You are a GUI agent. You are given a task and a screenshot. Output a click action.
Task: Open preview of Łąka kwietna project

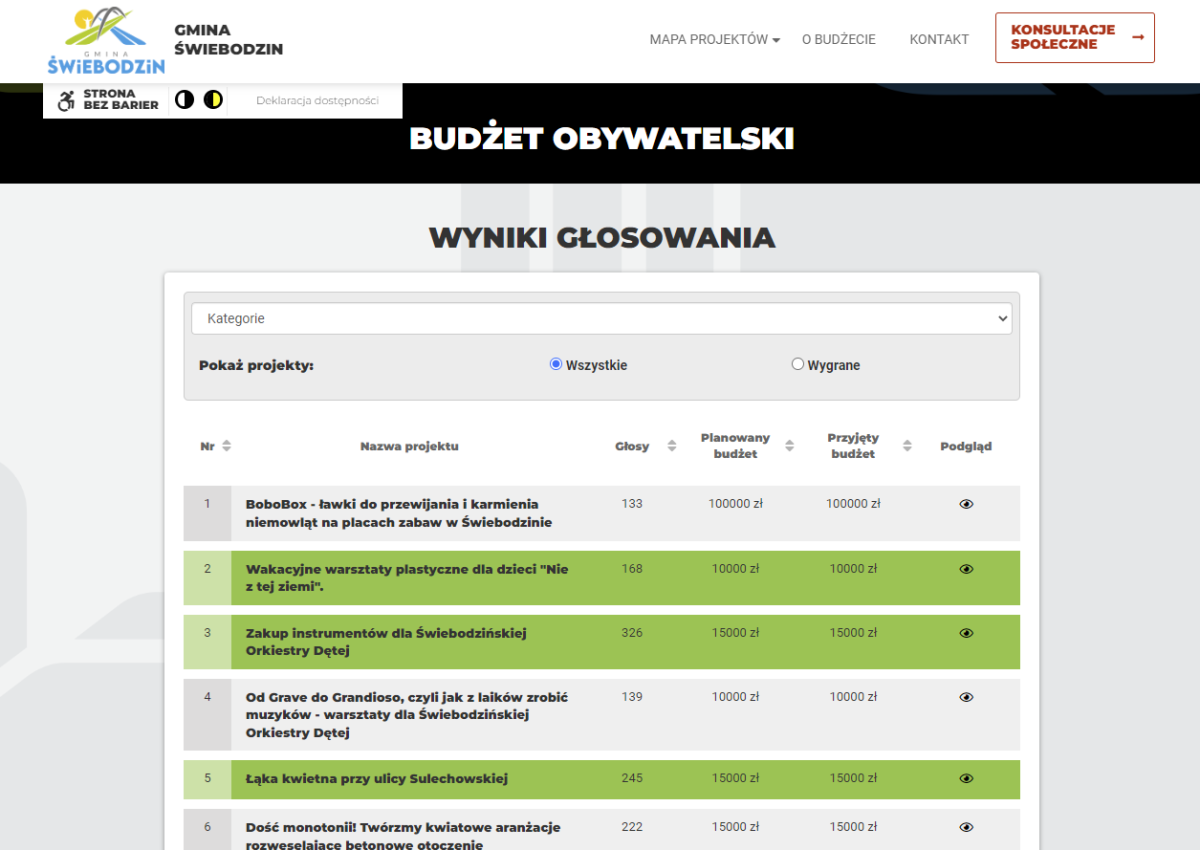965,779
